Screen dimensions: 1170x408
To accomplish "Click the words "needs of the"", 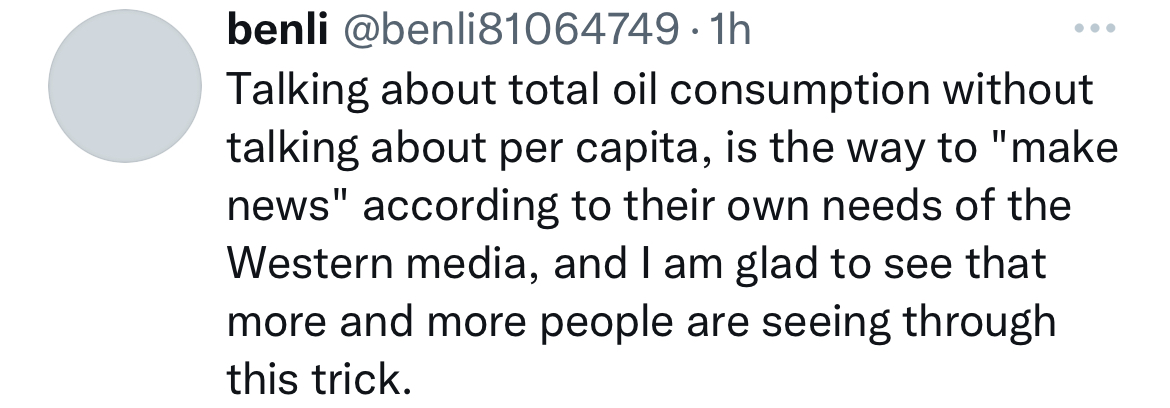I will (x=956, y=207).
